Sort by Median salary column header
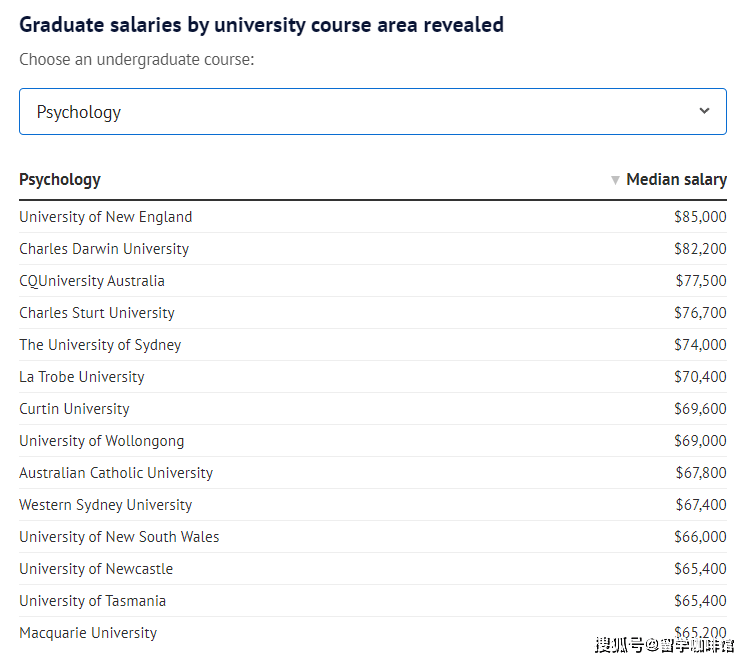 pos(676,180)
